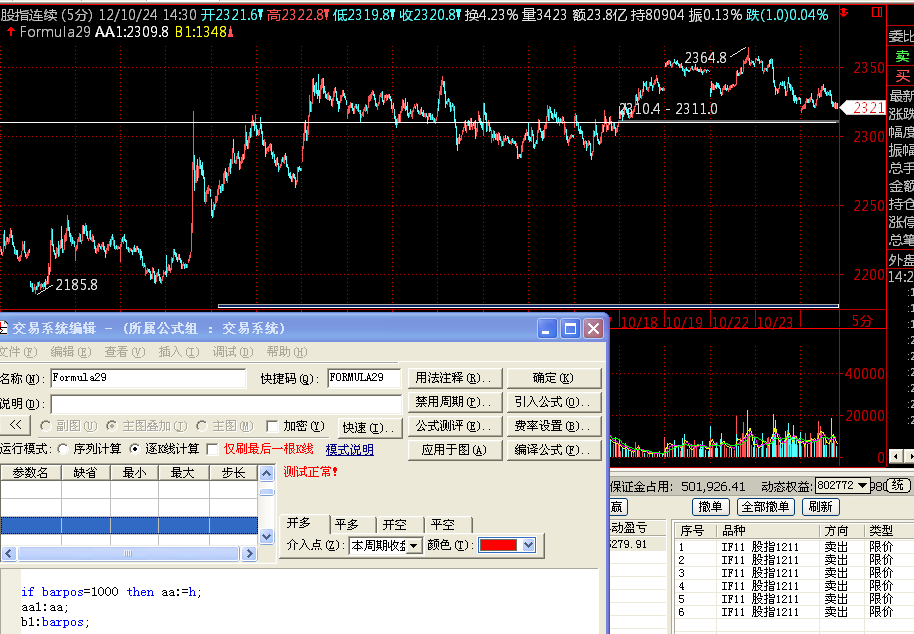
Task: Click the split-window icon at chart top-right corner
Action: (877, 12)
